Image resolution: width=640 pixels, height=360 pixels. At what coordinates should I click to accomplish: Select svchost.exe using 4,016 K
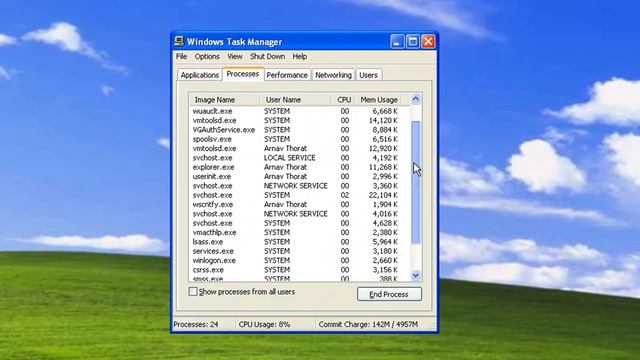[299, 214]
